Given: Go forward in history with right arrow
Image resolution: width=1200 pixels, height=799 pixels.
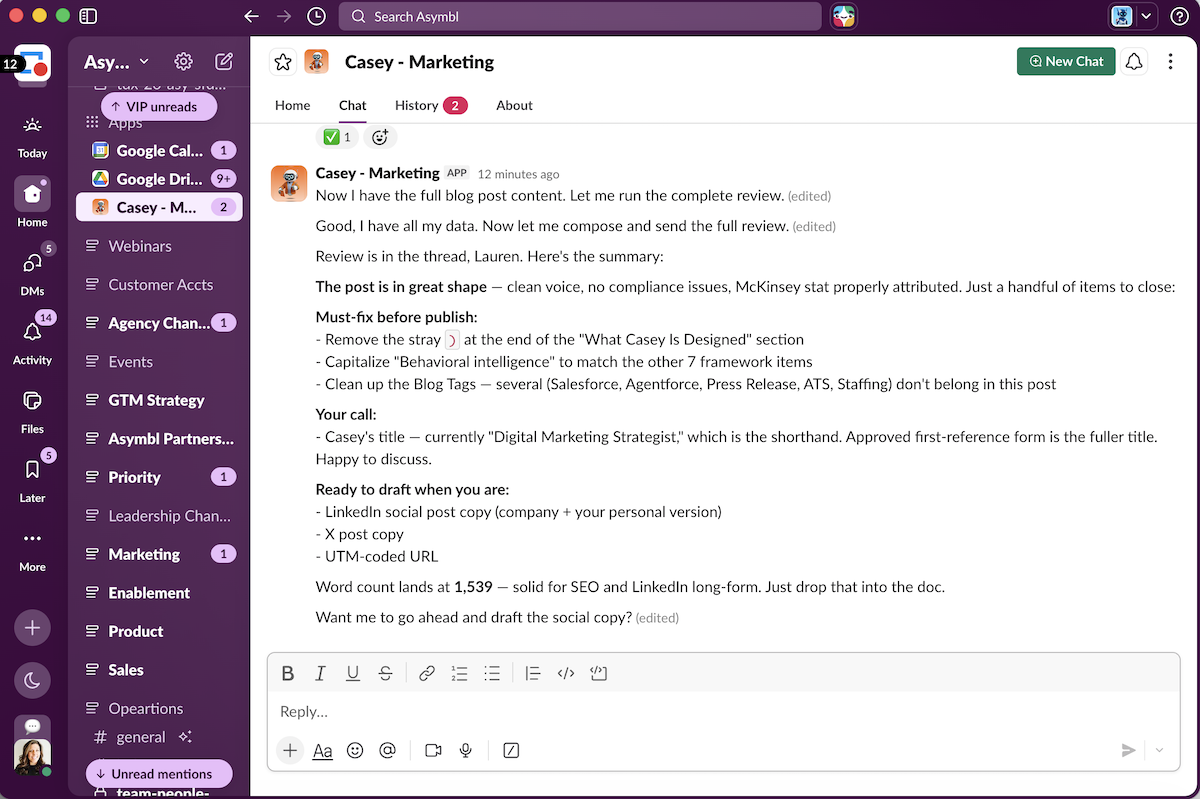Looking at the screenshot, I should point(284,16).
